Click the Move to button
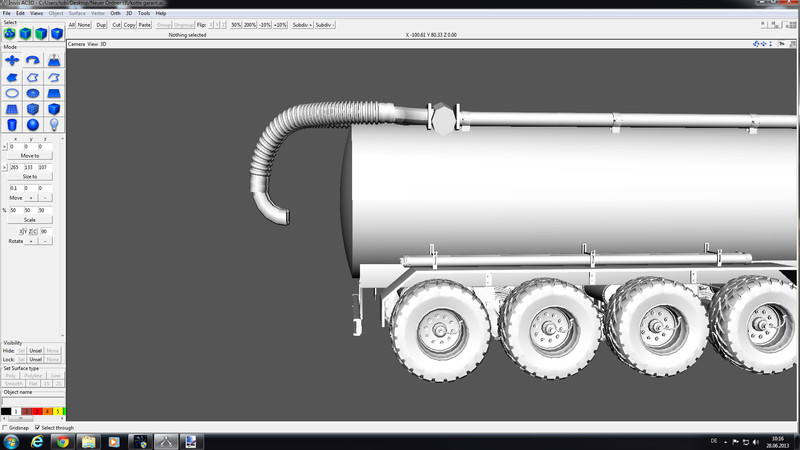Image resolution: width=800 pixels, height=450 pixels. 30,156
